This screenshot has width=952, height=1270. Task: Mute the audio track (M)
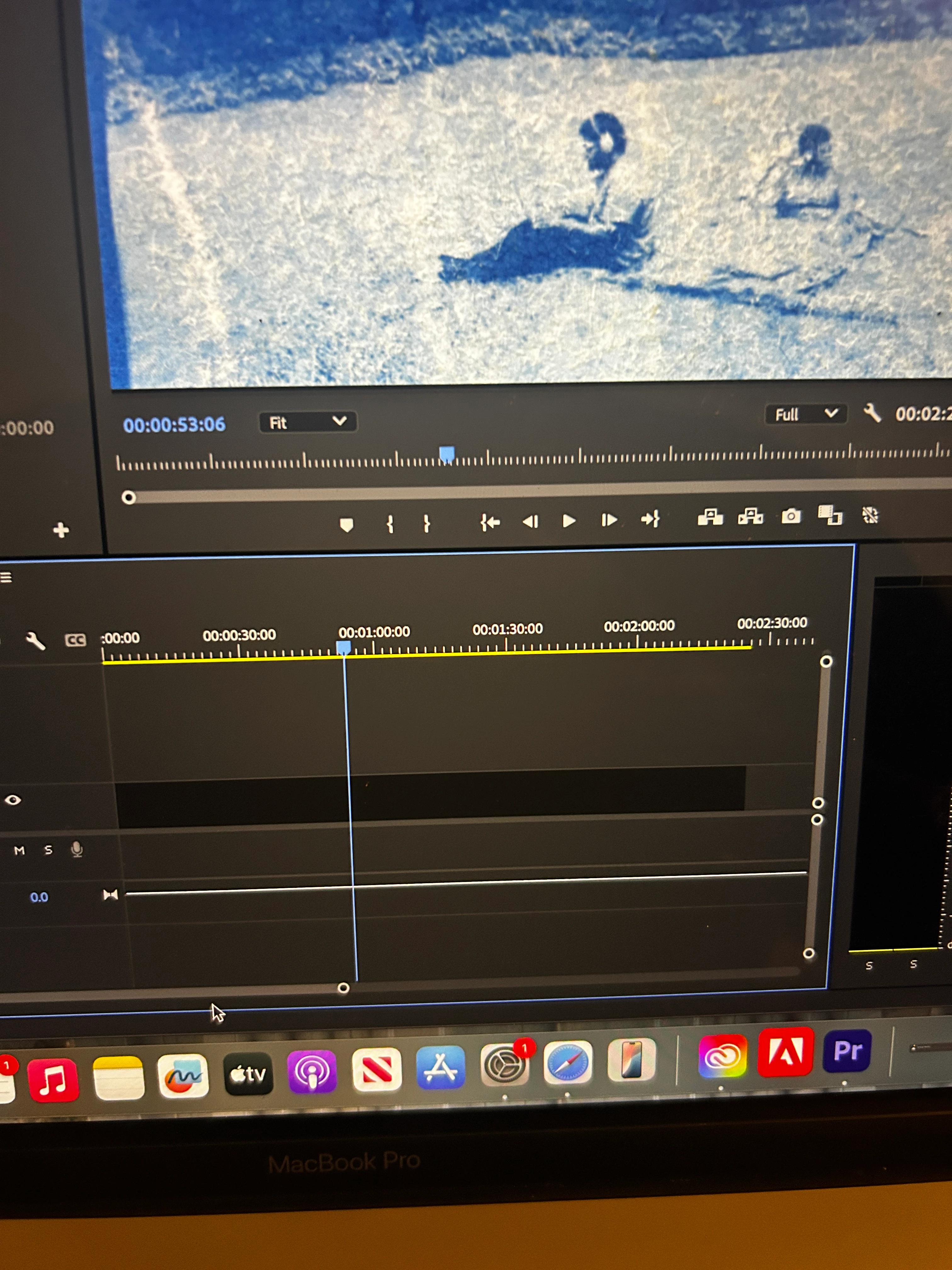click(x=20, y=850)
